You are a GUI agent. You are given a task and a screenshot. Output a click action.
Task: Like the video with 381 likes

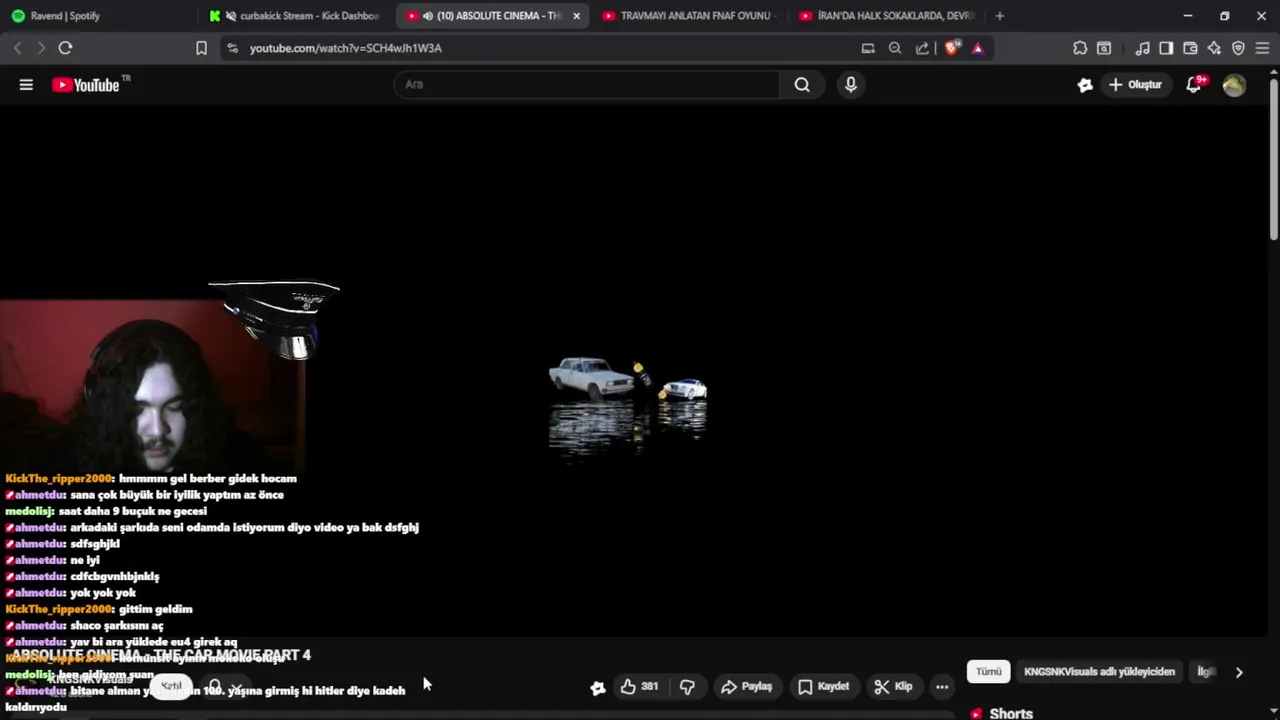[x=638, y=687]
